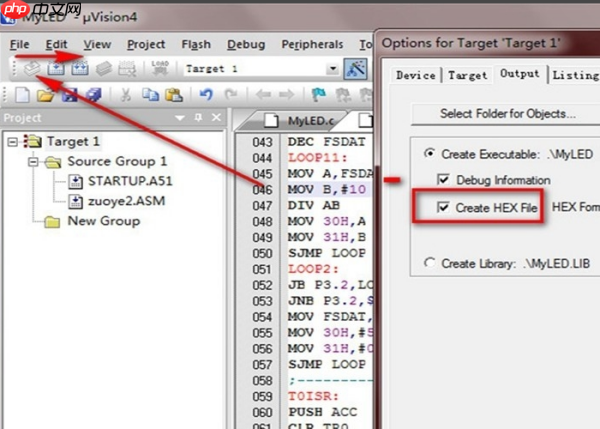Viewport: 600px width, 429px height.
Task: Toggle the Create HEX File checkbox
Action: [443, 208]
